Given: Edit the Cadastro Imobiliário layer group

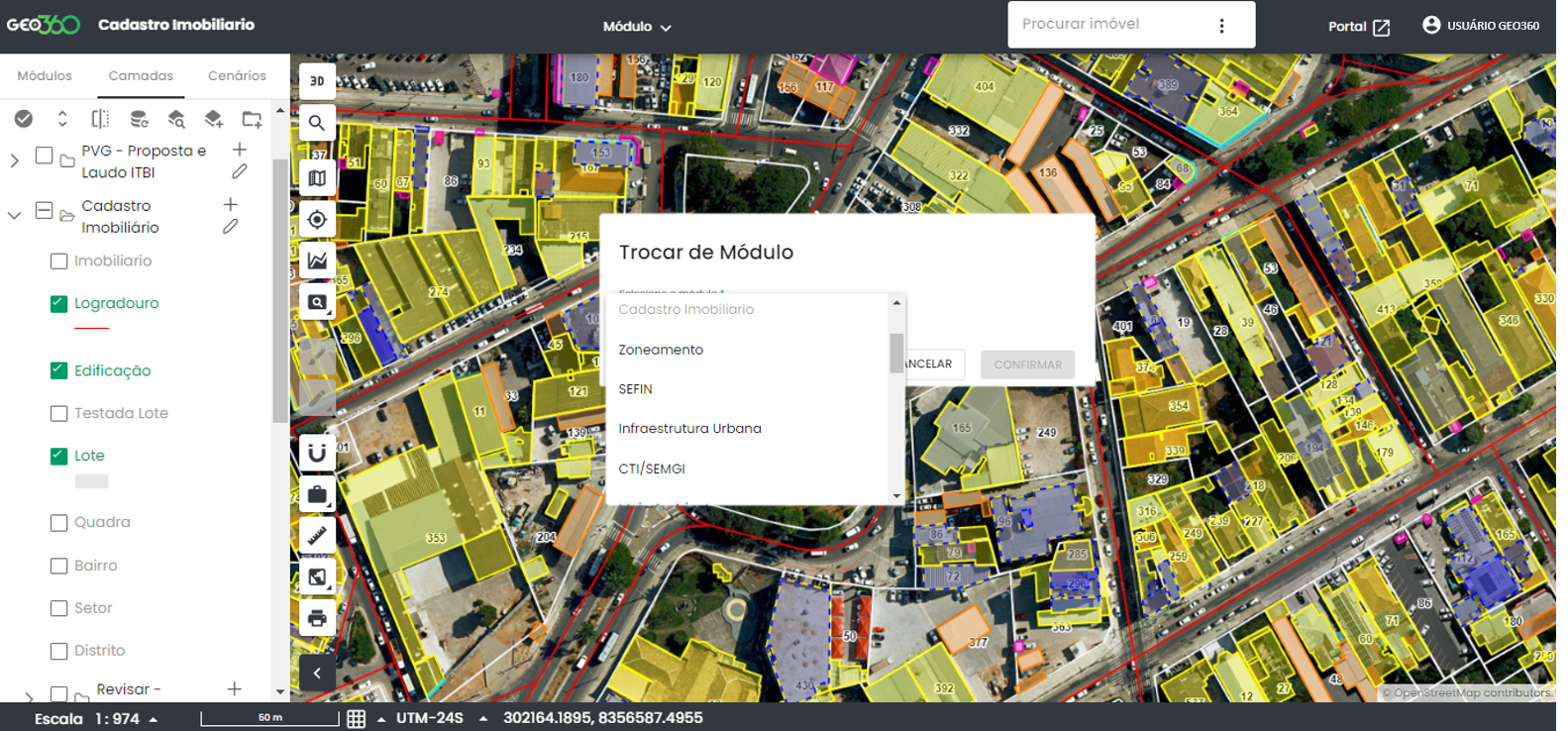Looking at the screenshot, I should 231,227.
